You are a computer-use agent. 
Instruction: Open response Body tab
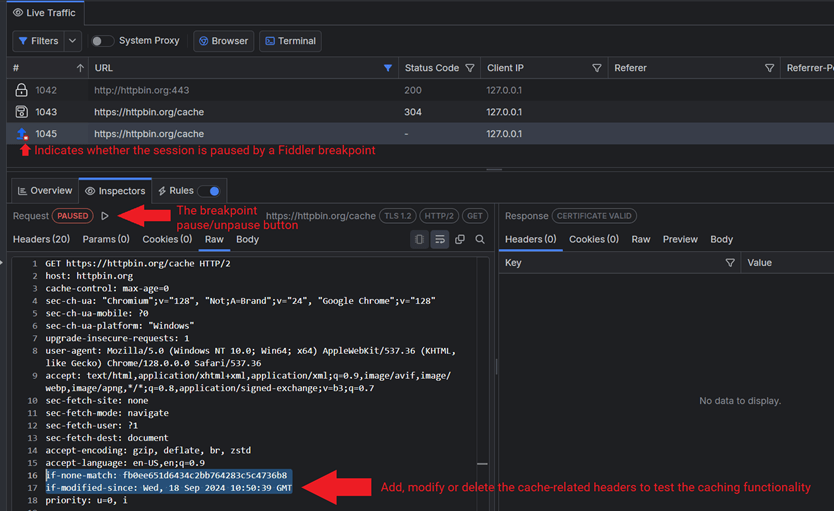tap(721, 239)
